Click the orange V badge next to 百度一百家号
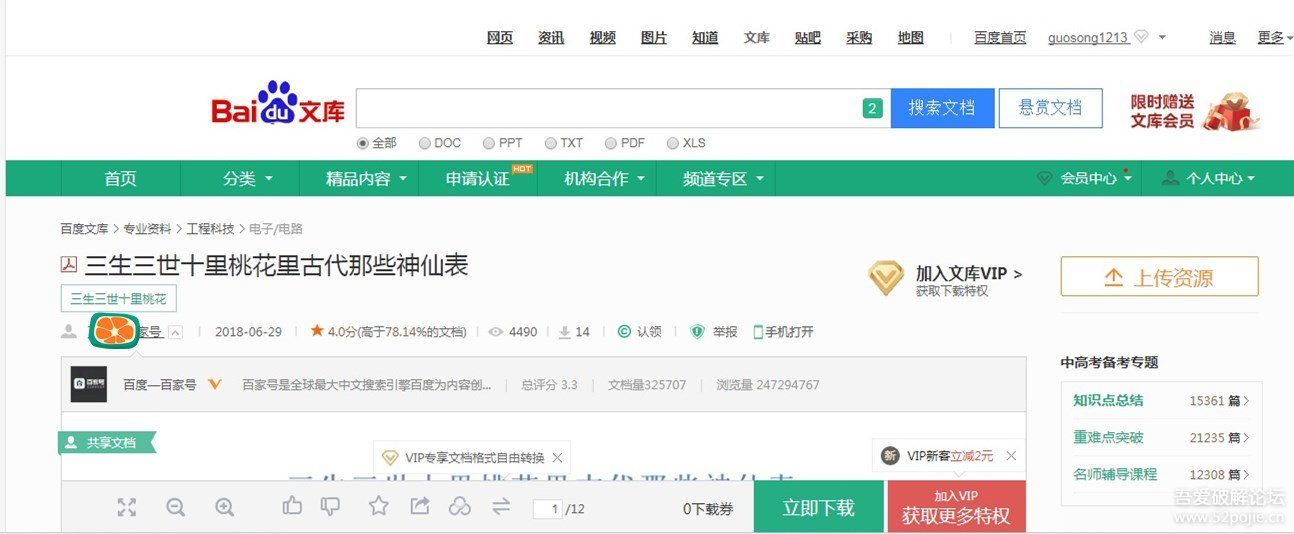This screenshot has width=1294, height=534. pos(214,384)
